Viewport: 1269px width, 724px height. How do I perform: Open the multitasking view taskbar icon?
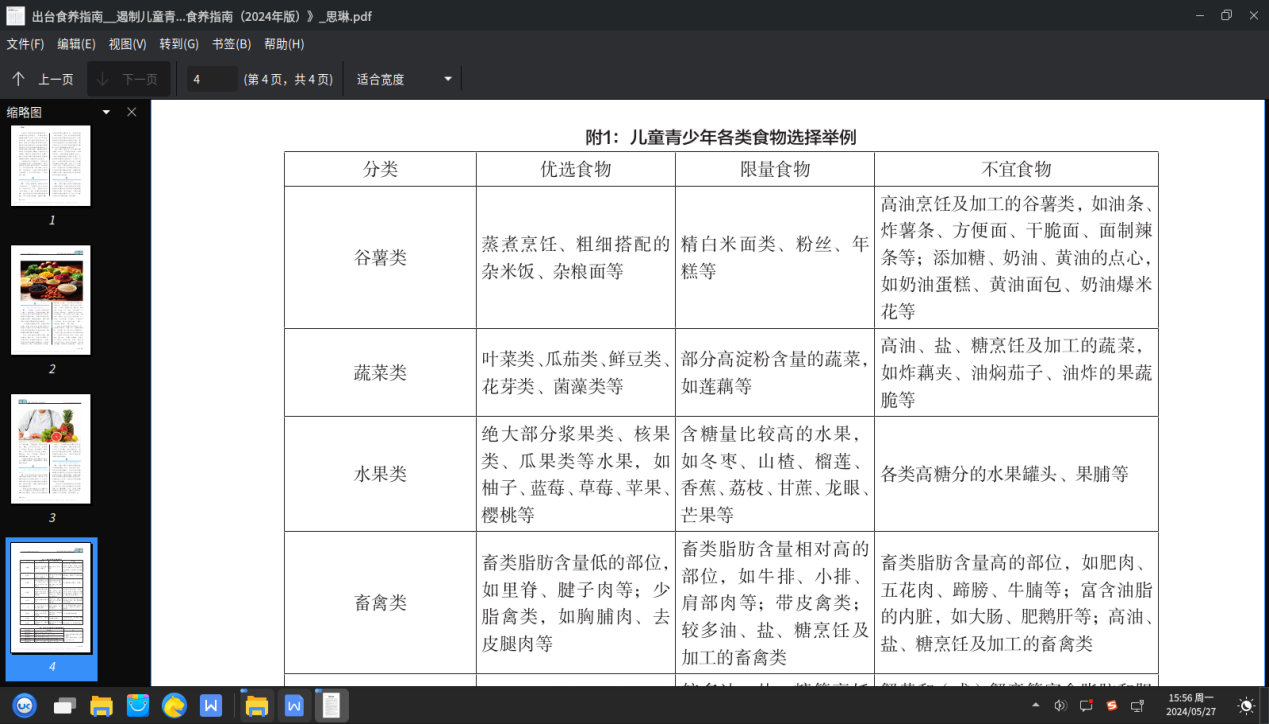pos(65,705)
